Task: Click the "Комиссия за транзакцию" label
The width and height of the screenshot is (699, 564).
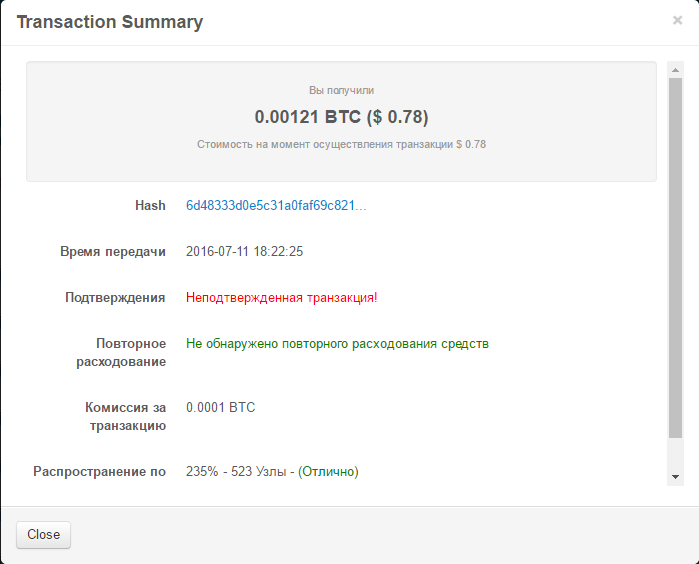Action: pos(125,416)
